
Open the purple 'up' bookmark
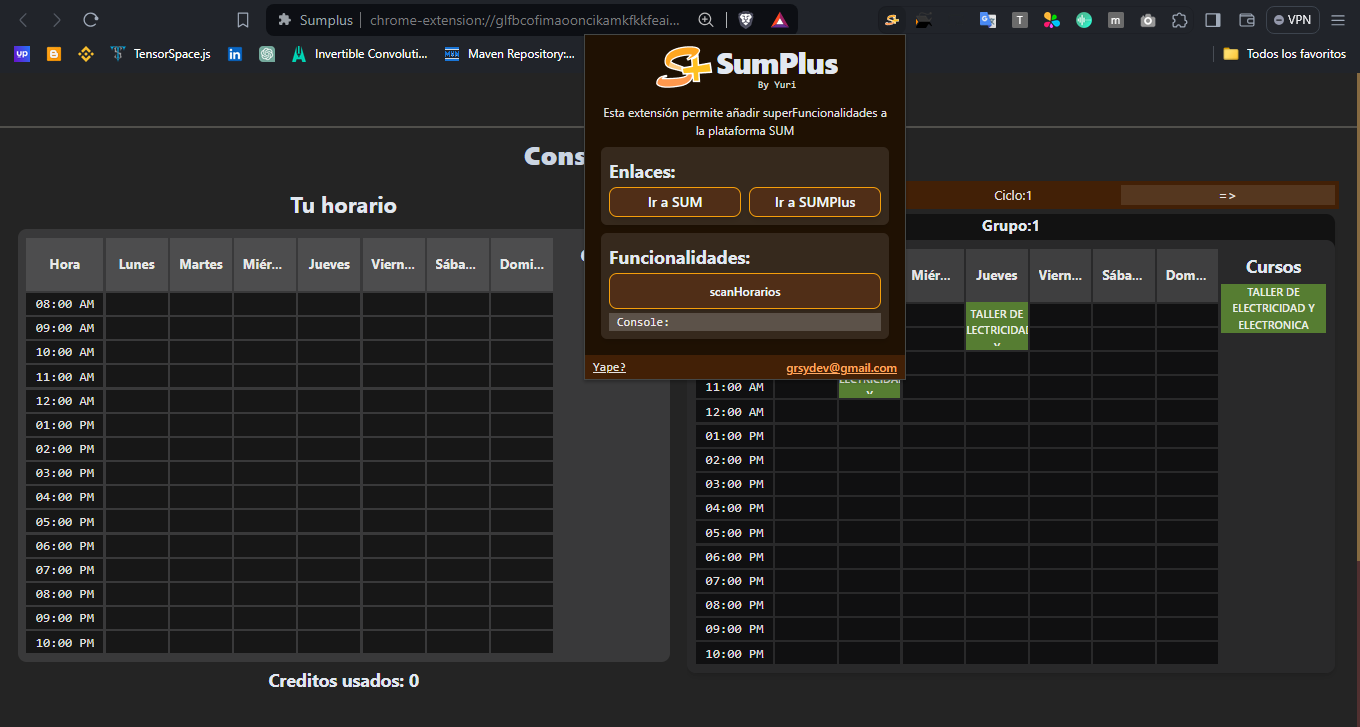click(22, 54)
